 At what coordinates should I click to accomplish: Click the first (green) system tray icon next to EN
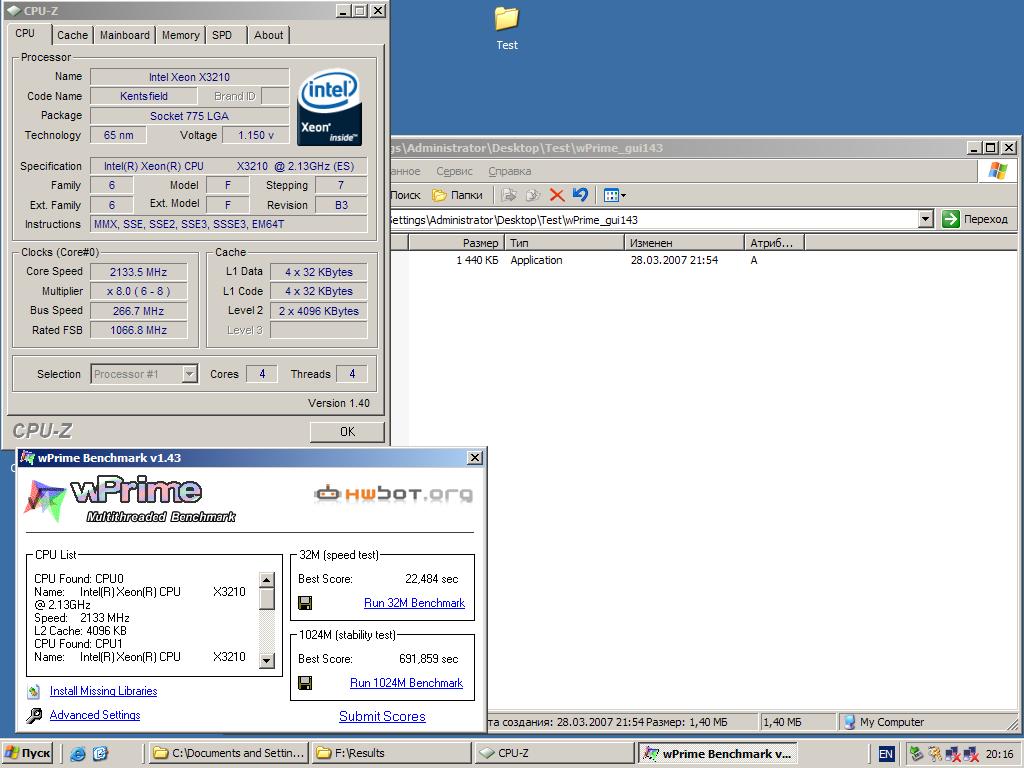916,754
